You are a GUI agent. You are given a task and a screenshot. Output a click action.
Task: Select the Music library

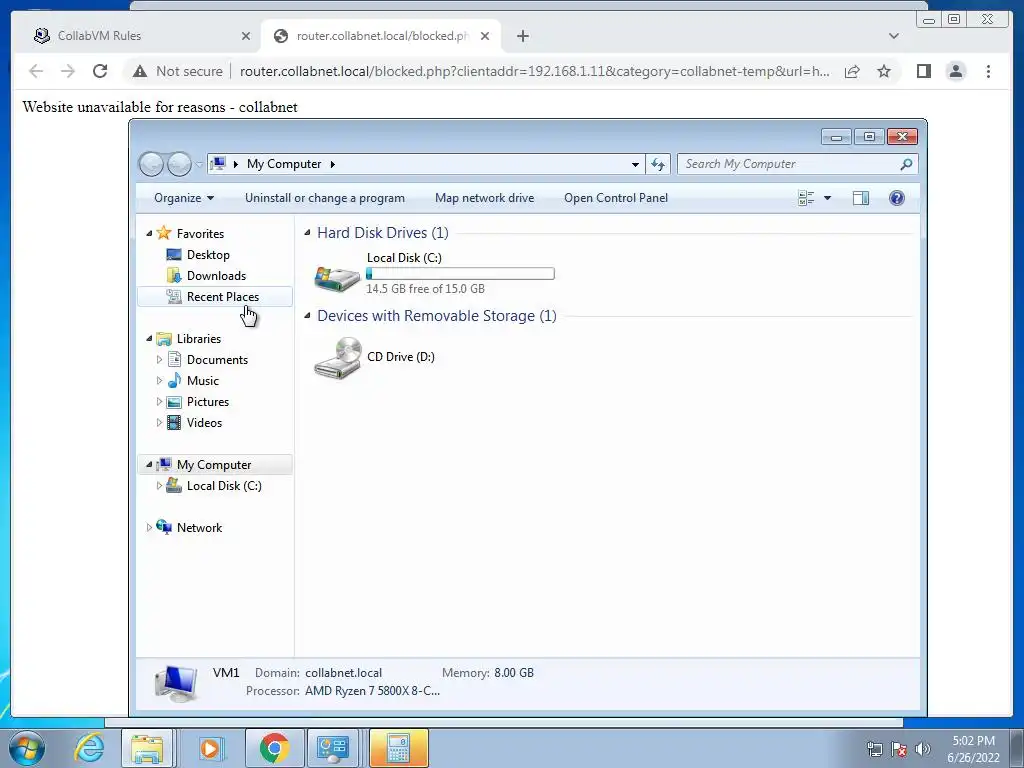click(x=202, y=381)
